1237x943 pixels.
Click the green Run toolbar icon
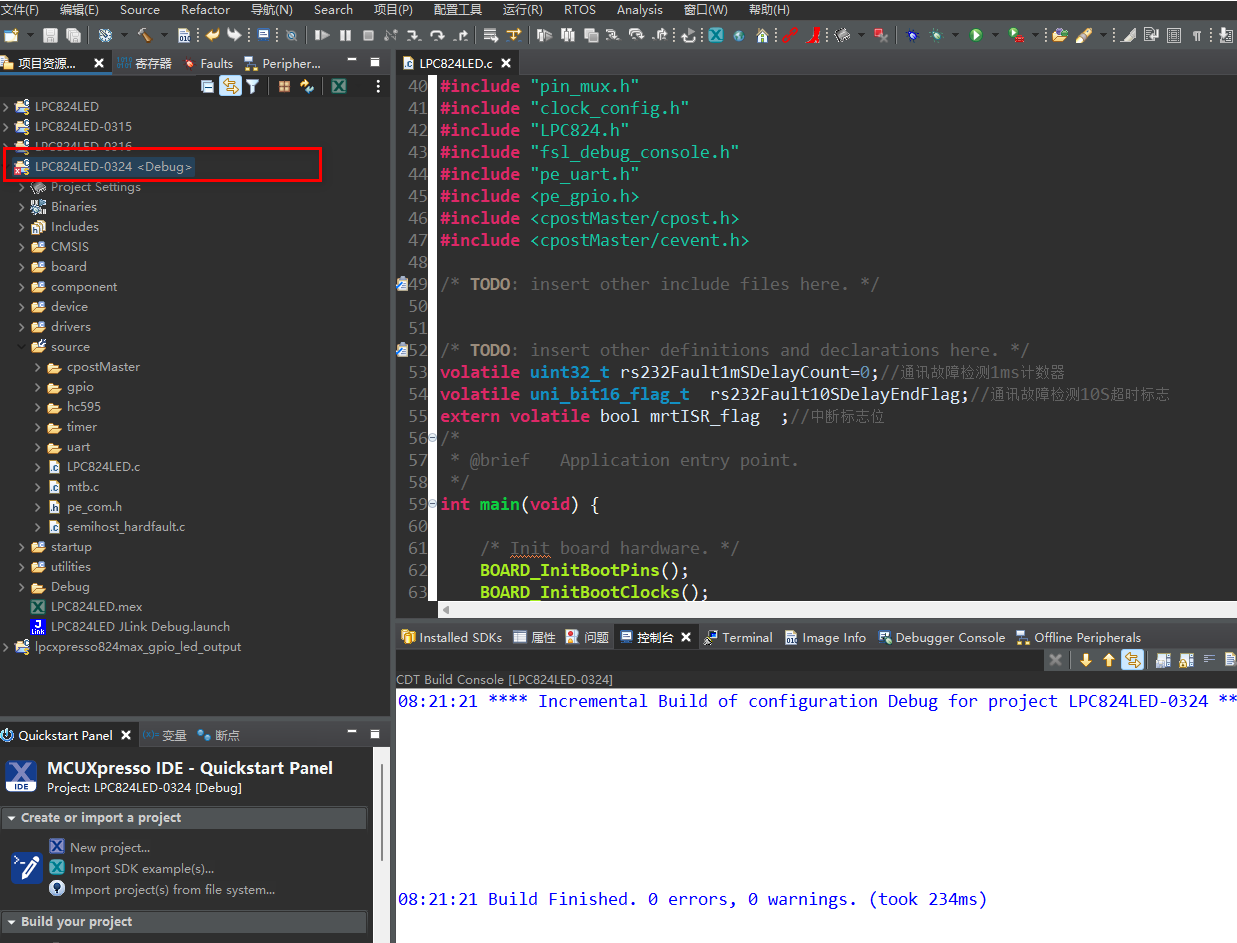[976, 35]
